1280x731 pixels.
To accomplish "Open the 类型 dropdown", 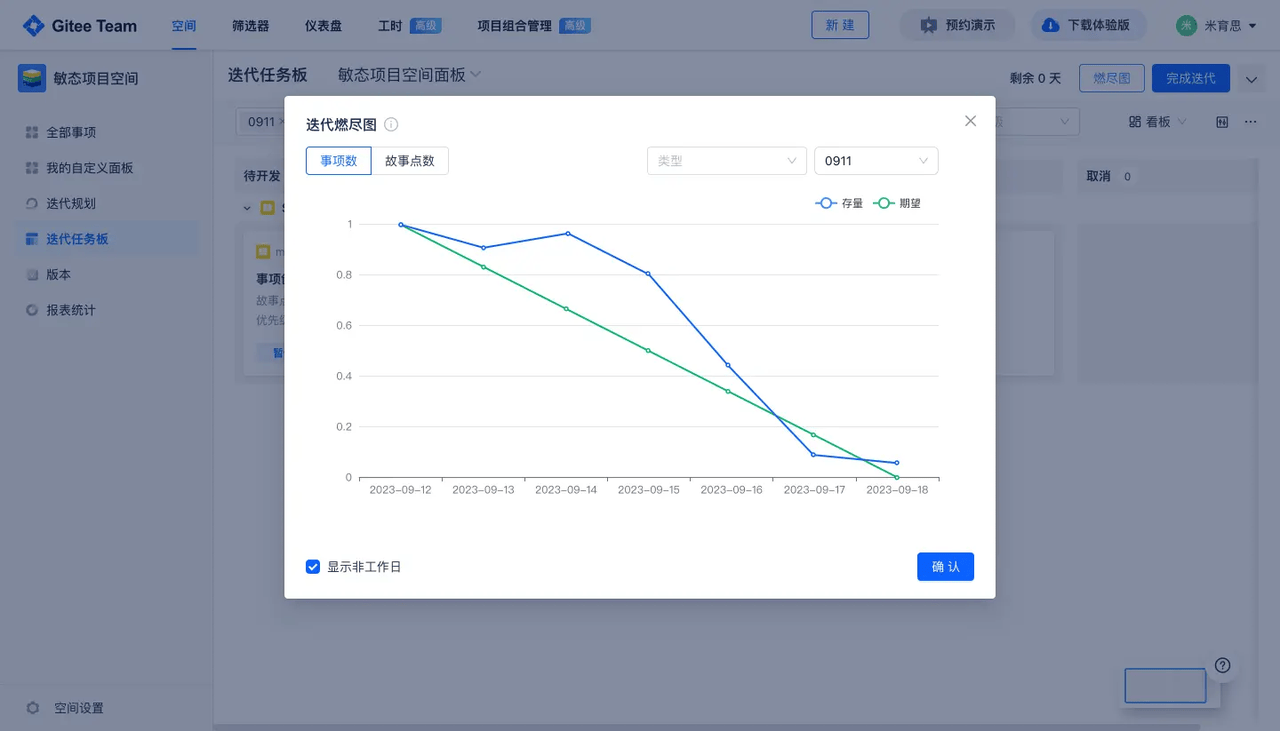I will 726,161.
